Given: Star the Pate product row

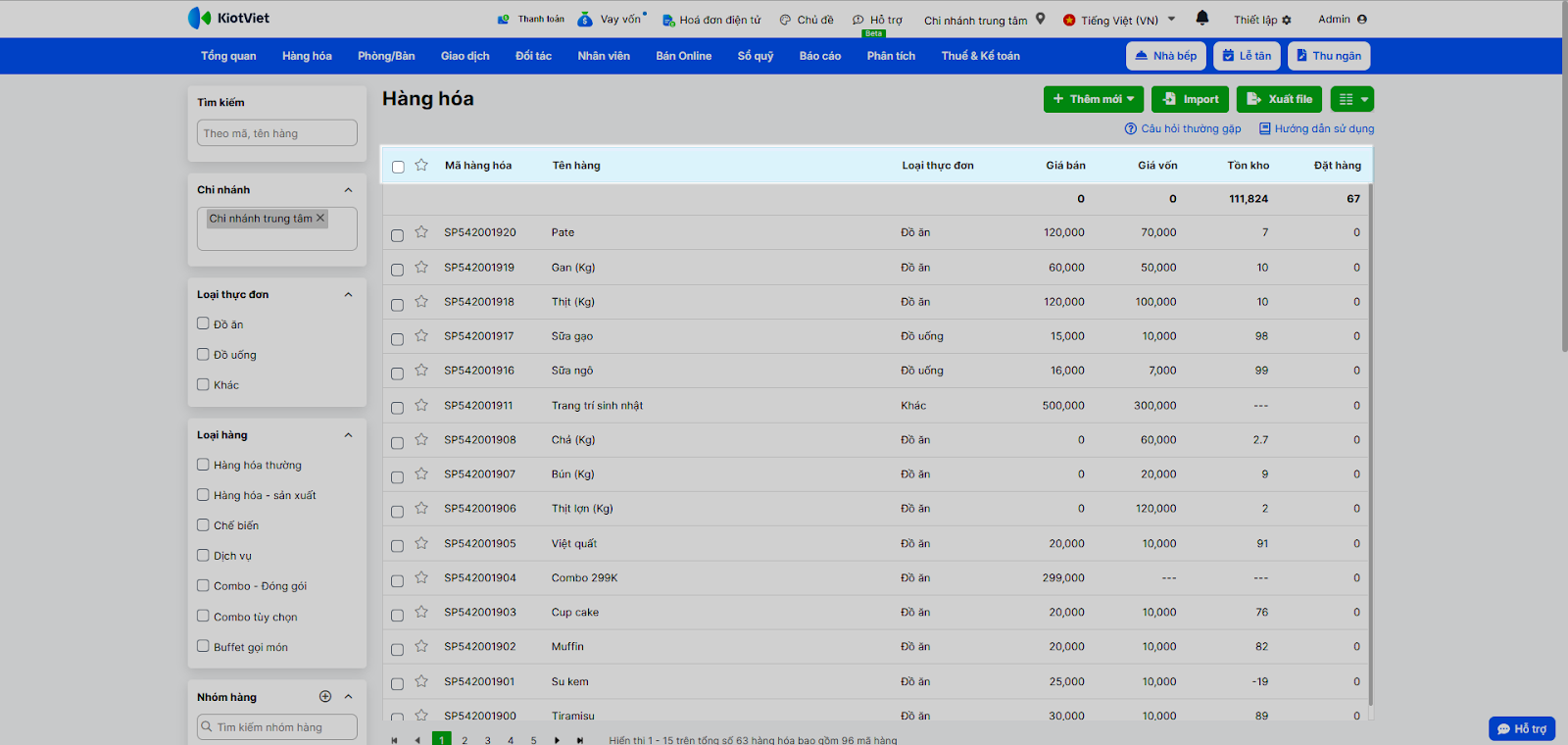Looking at the screenshot, I should tap(421, 231).
